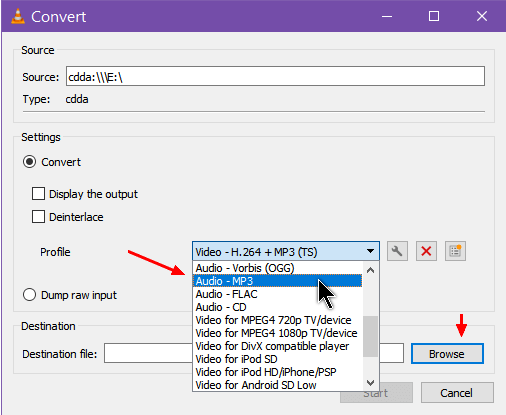Click the dropdown list scroll up arrow
506x415 pixels.
click(x=370, y=270)
